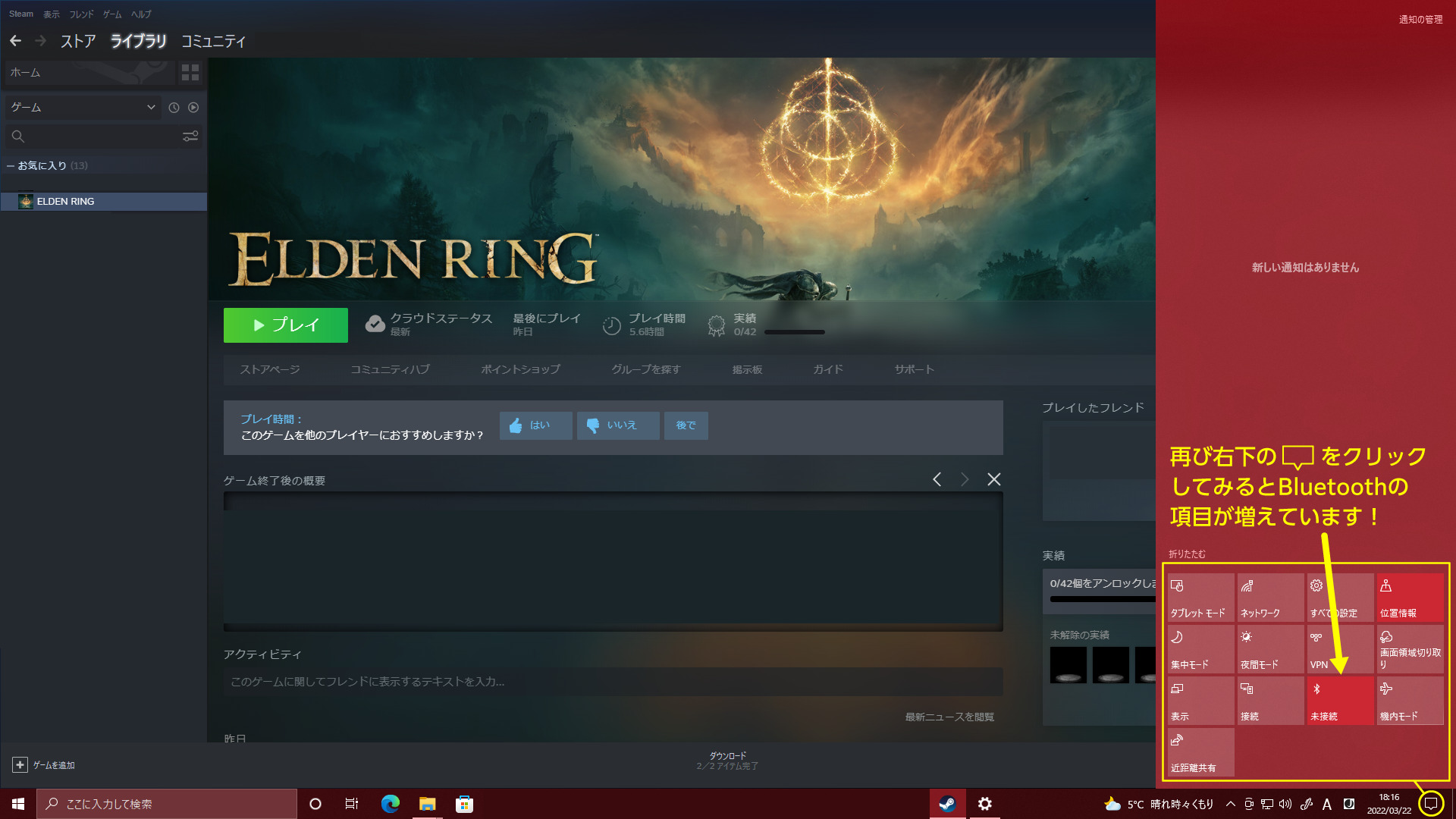Open File Explorer from taskbar
Viewport: 1456px width, 819px height.
[x=428, y=804]
